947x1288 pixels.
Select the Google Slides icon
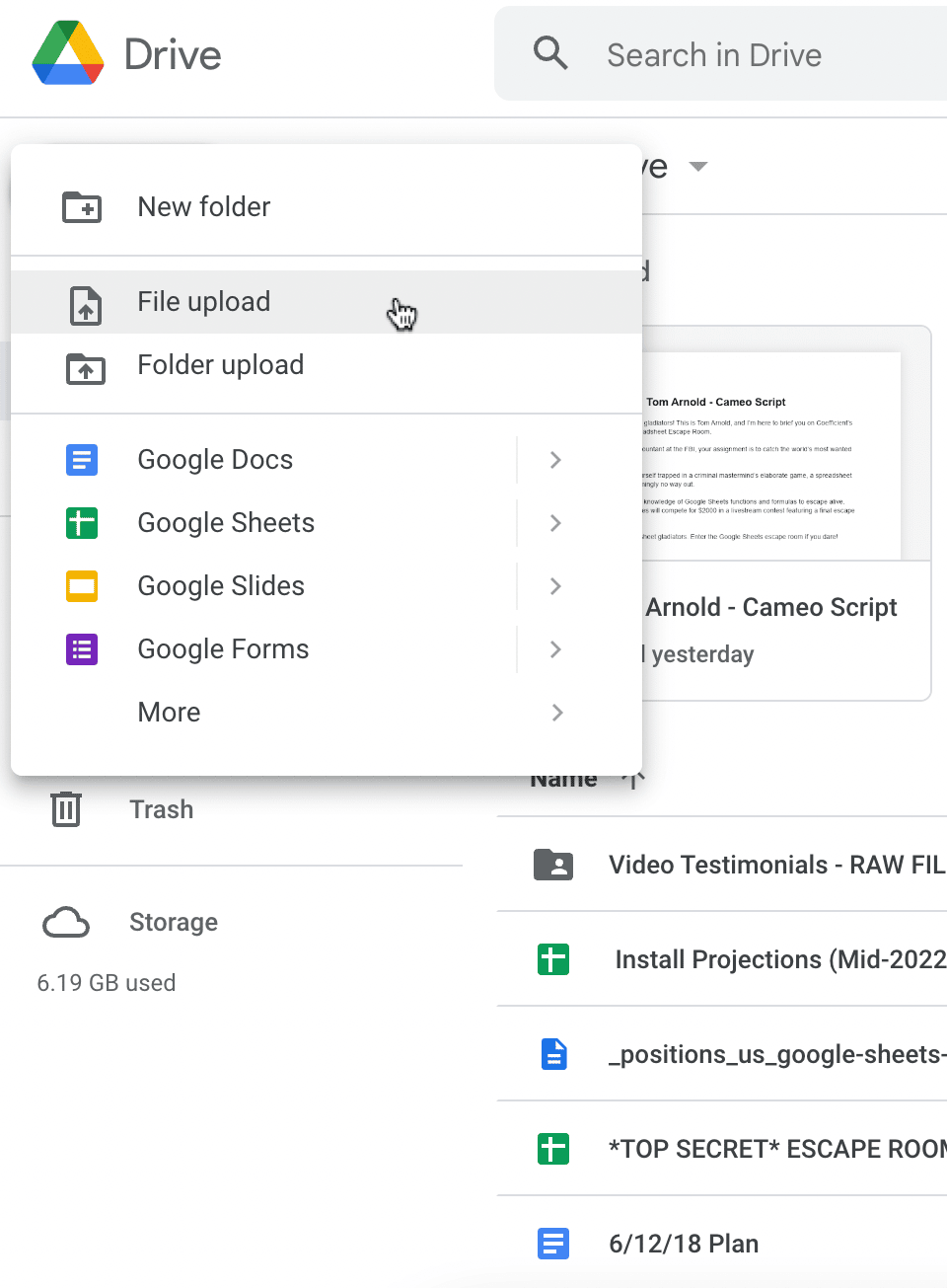(x=82, y=586)
